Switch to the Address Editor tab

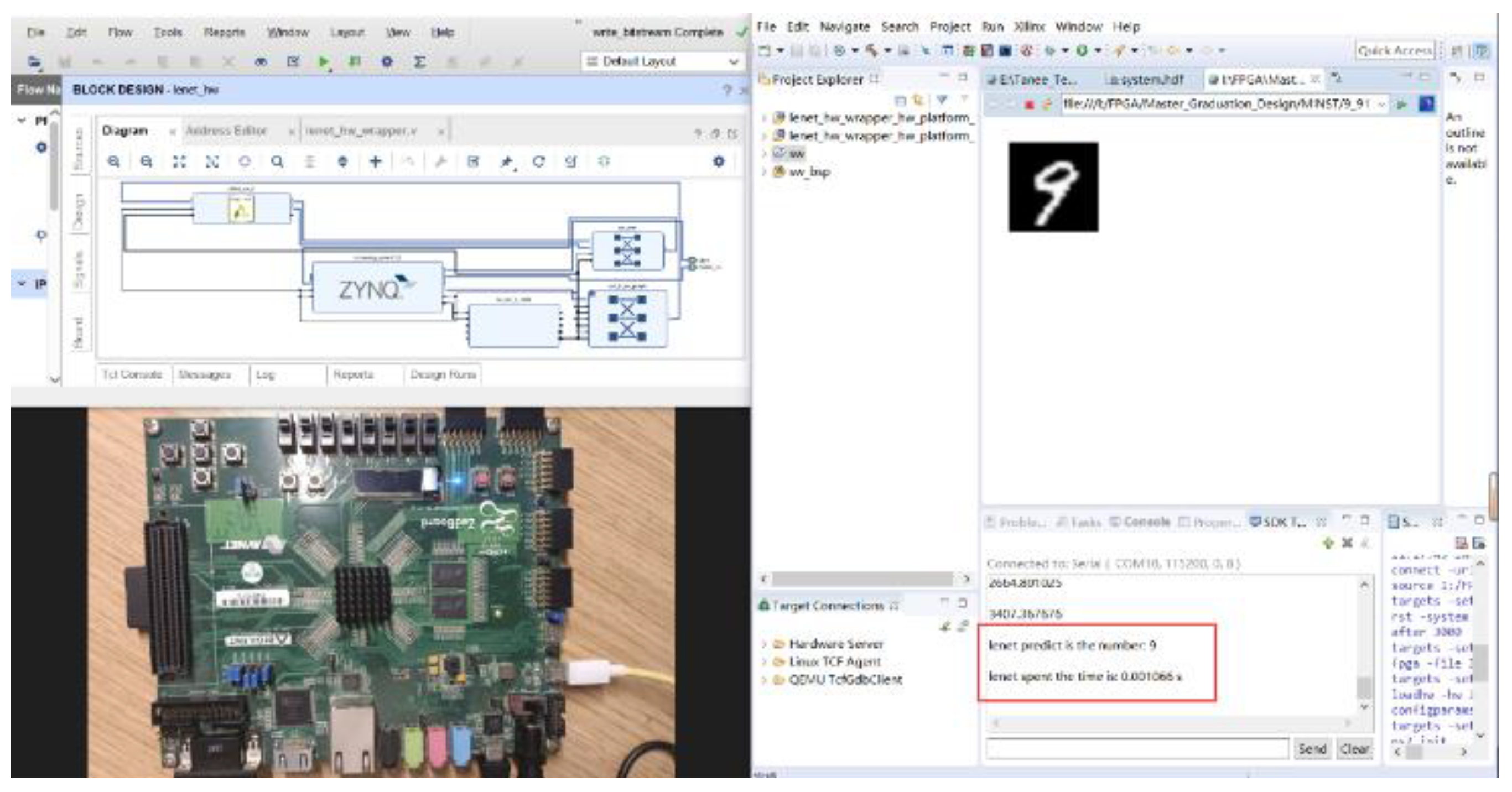tap(226, 130)
